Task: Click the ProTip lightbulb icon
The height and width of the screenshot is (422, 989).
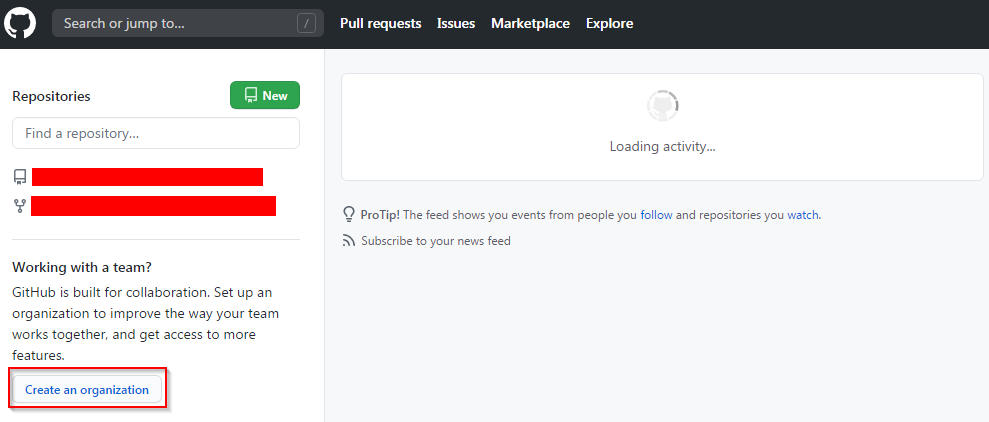Action: click(x=349, y=214)
